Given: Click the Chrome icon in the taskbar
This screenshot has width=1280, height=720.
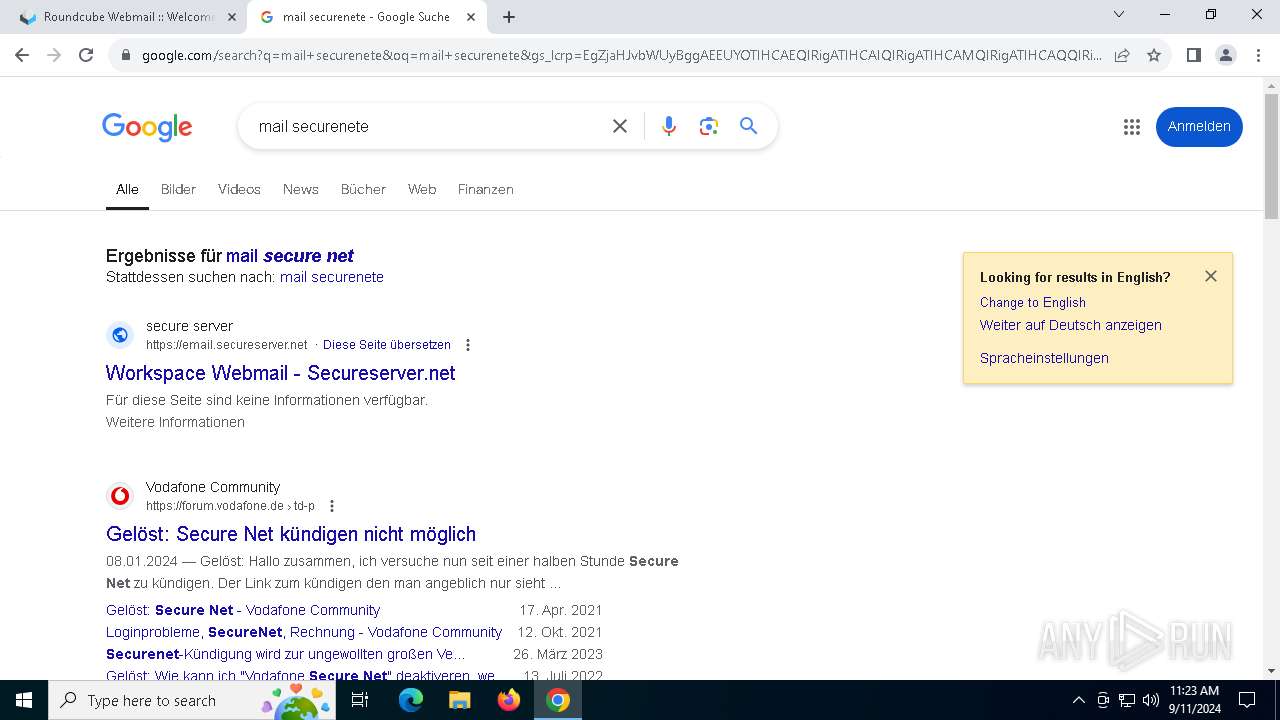Looking at the screenshot, I should click(558, 700).
